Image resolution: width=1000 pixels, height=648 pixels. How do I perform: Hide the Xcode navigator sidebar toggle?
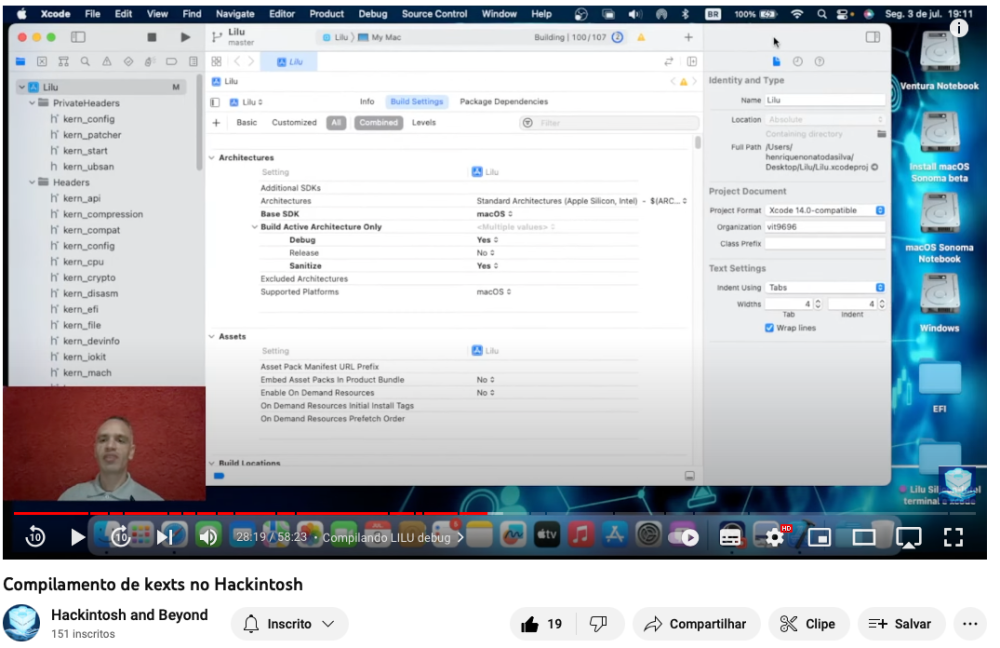[x=78, y=38]
